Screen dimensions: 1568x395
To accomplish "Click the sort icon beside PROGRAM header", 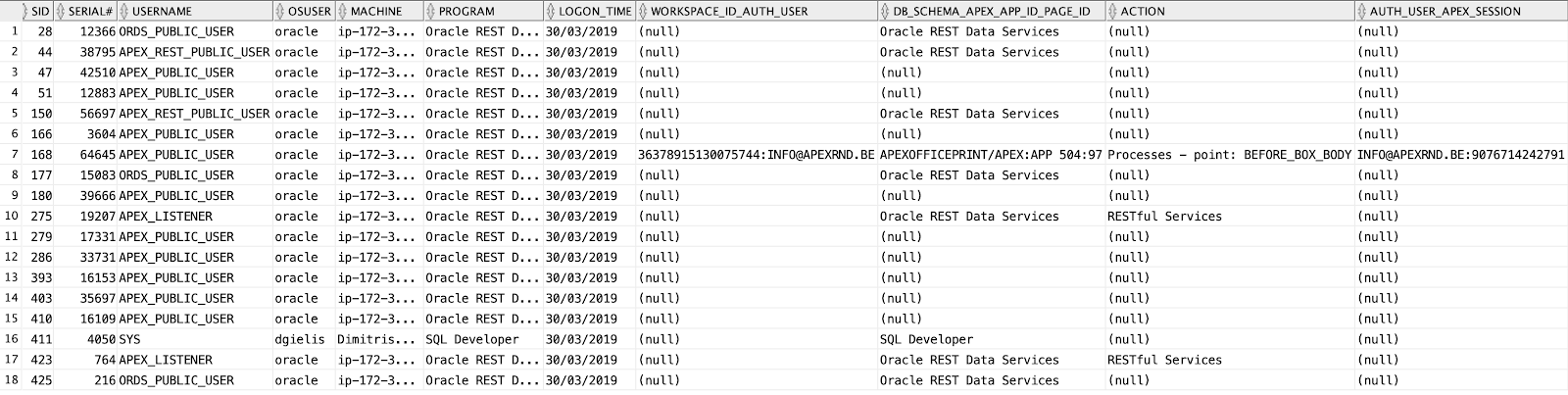I will point(431,11).
